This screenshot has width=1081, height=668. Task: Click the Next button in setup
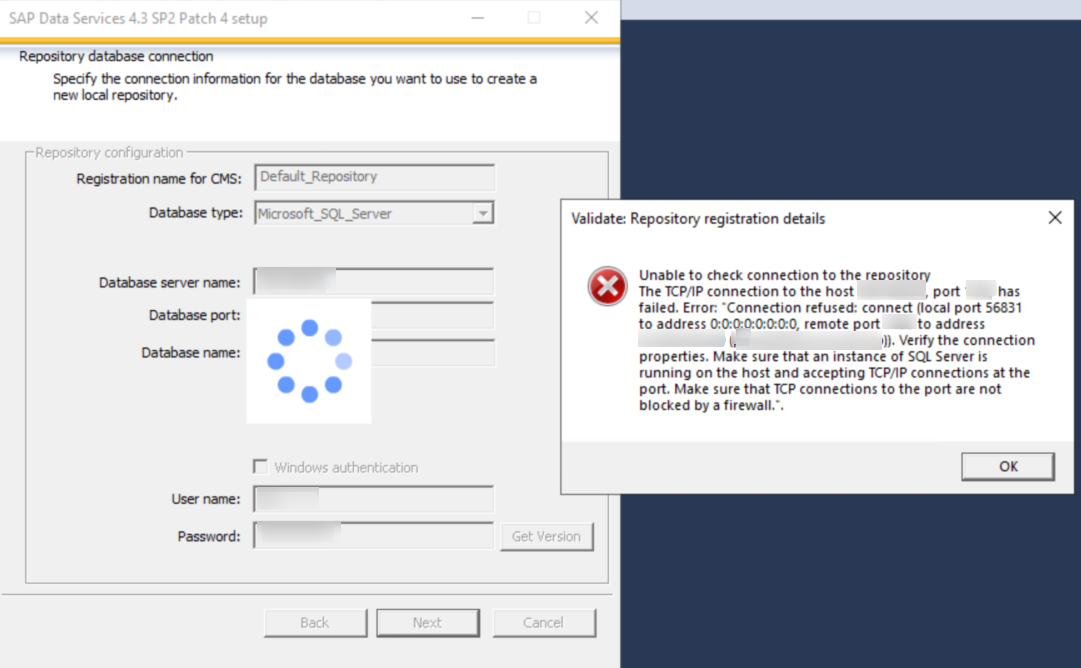(427, 623)
